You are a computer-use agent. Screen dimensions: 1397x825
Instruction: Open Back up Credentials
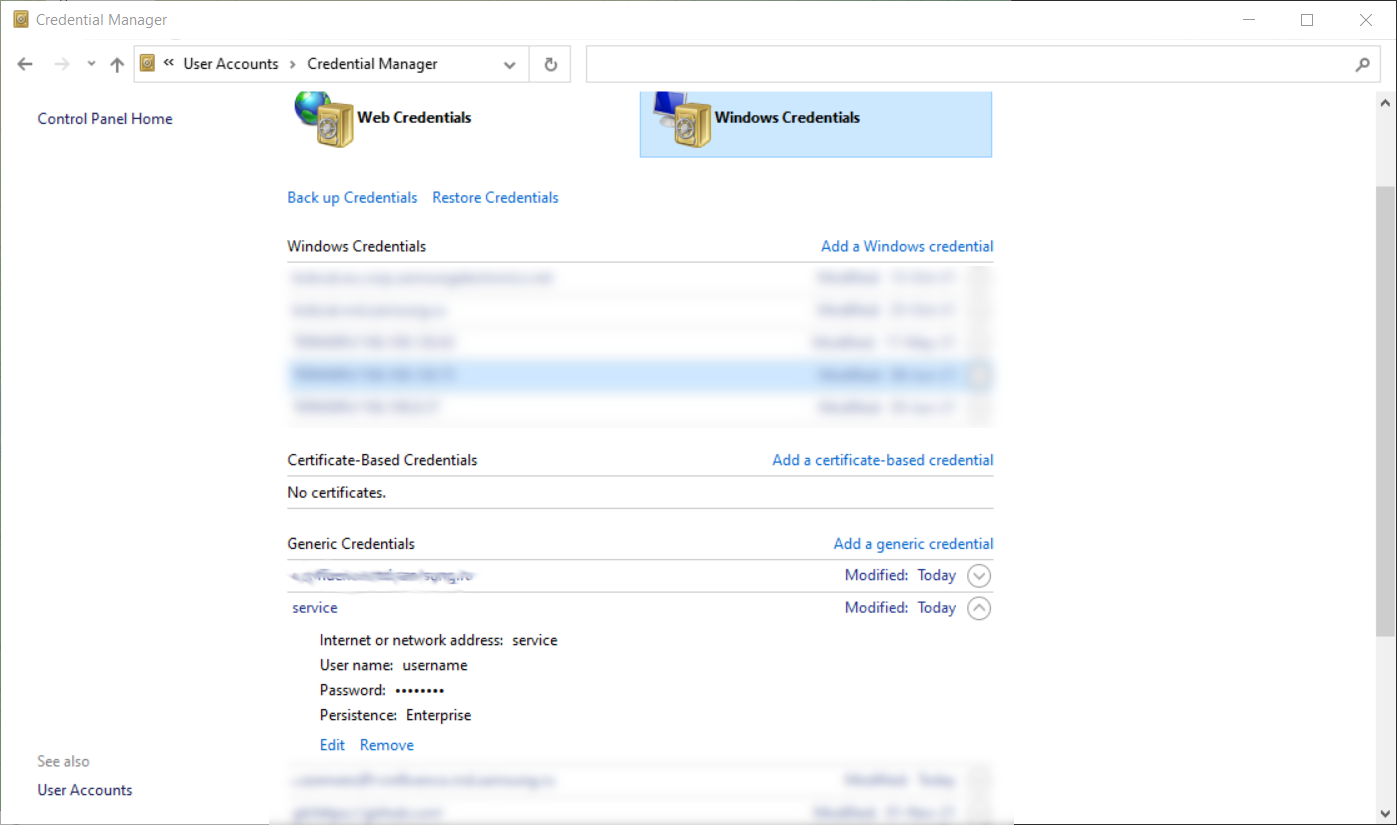(x=352, y=197)
